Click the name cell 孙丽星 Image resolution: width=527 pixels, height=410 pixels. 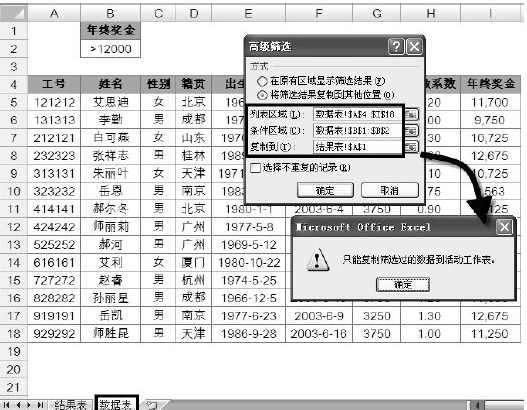[110, 298]
